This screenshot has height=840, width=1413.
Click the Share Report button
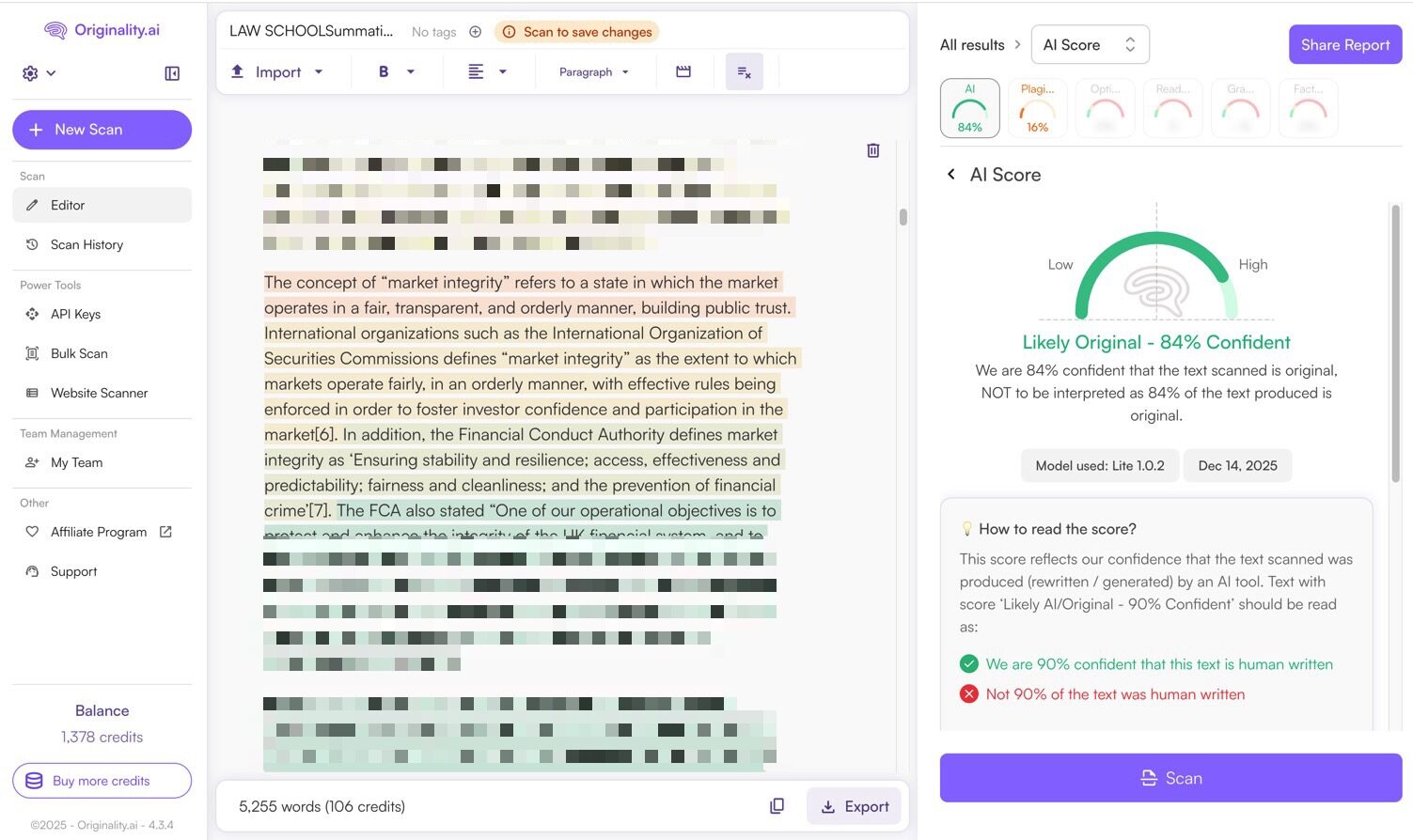tap(1344, 45)
